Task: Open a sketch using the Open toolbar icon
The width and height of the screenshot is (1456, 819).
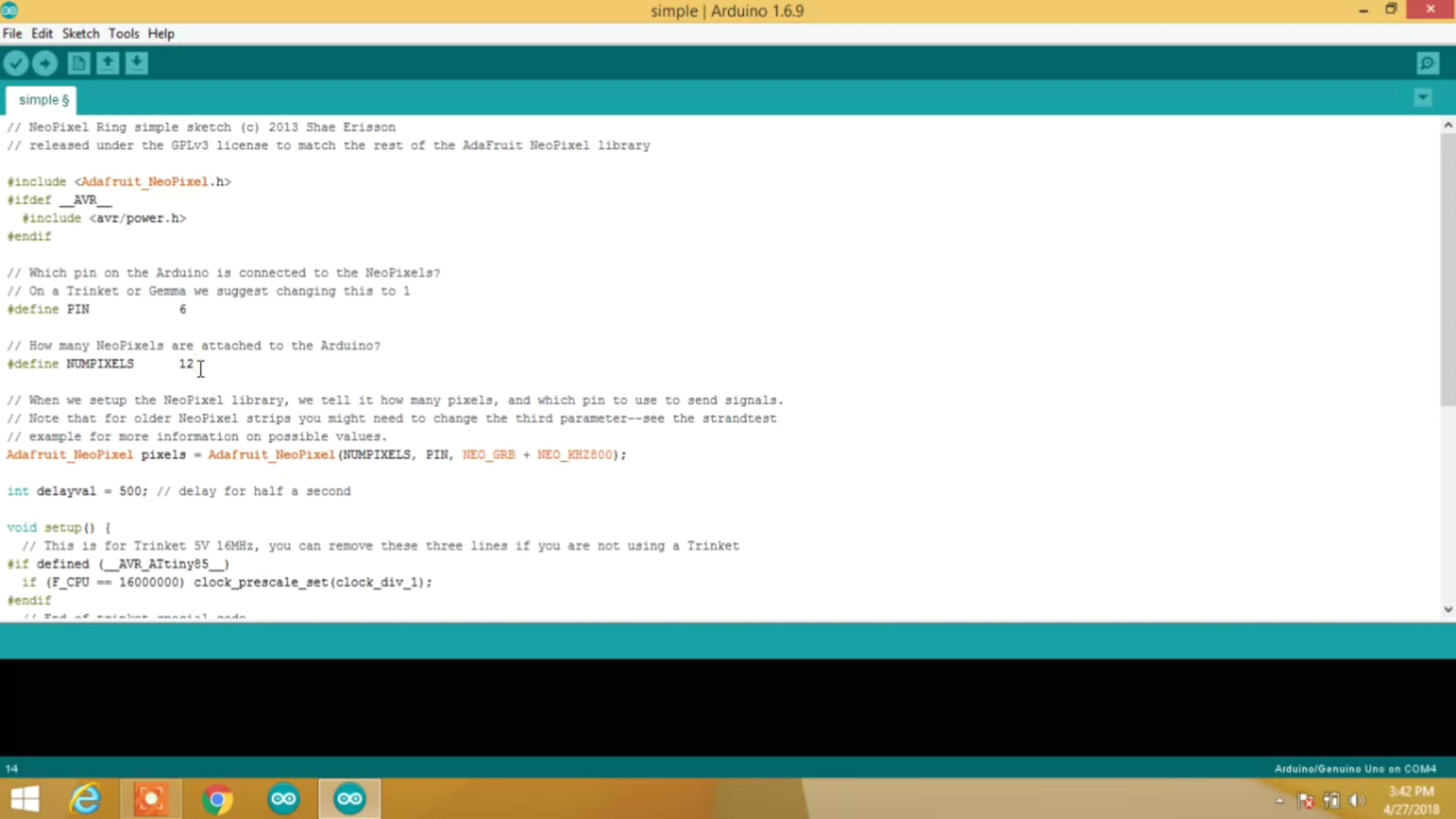Action: [107, 62]
